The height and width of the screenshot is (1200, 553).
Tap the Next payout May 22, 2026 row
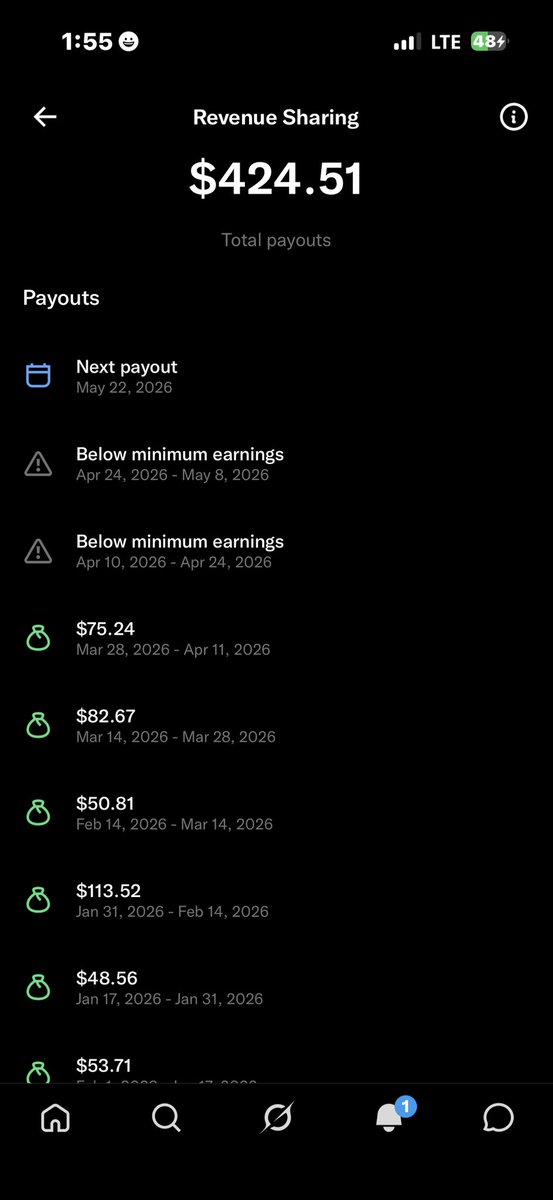(x=276, y=376)
